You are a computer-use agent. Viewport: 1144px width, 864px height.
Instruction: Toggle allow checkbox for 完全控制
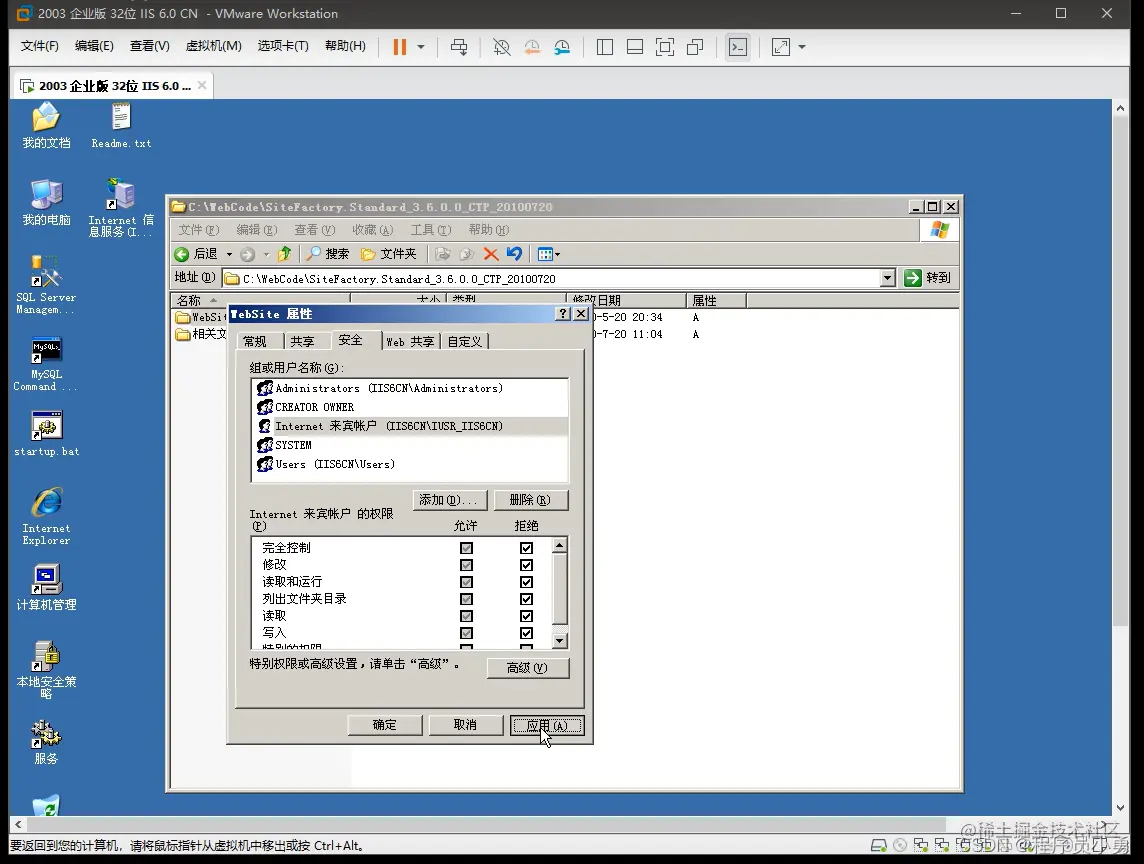pos(466,548)
